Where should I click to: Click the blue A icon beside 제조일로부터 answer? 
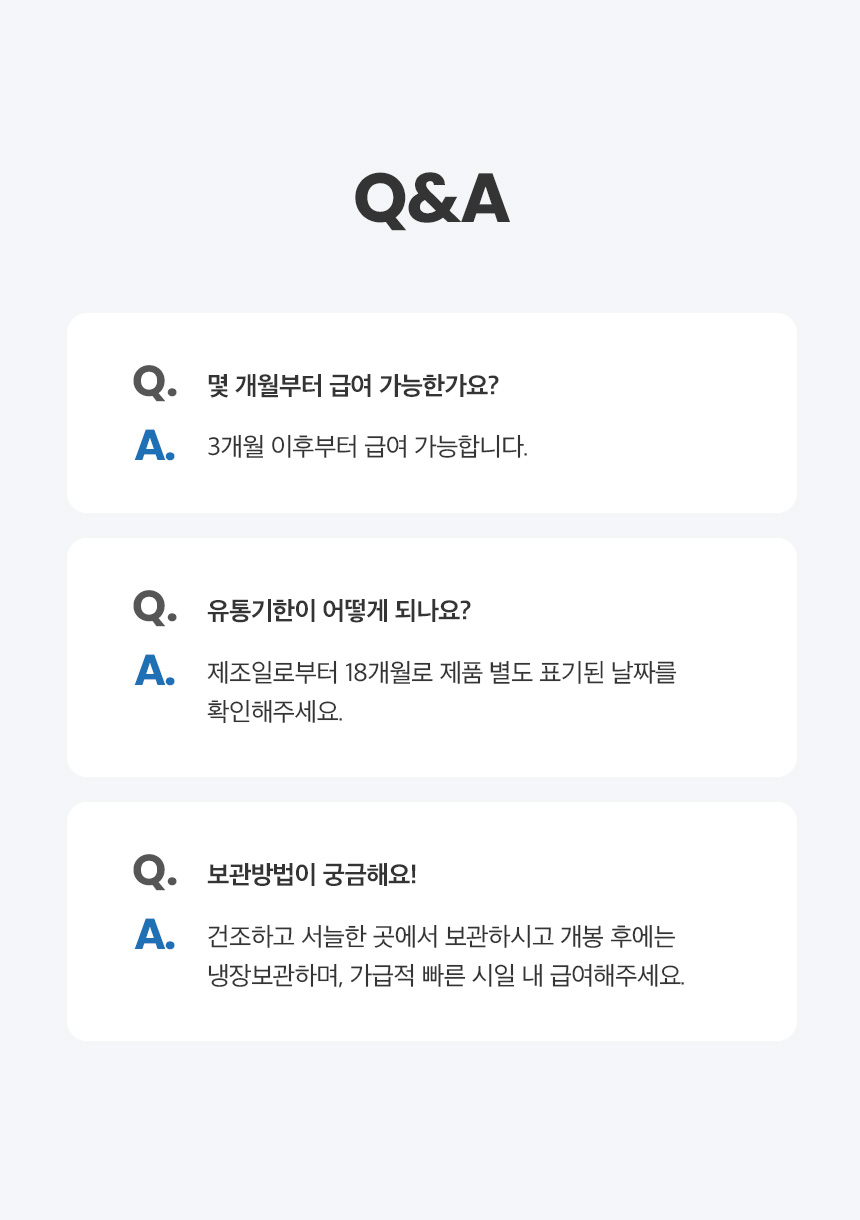155,671
